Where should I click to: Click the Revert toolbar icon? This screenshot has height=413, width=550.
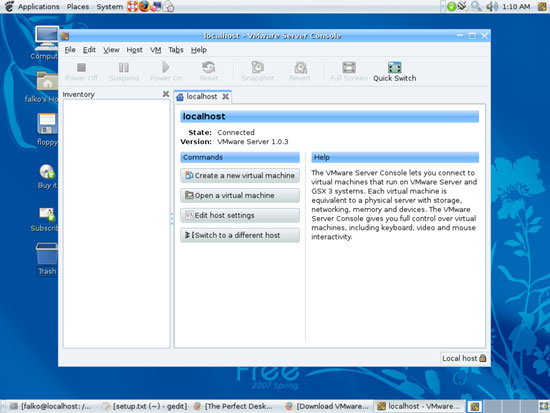tap(300, 67)
